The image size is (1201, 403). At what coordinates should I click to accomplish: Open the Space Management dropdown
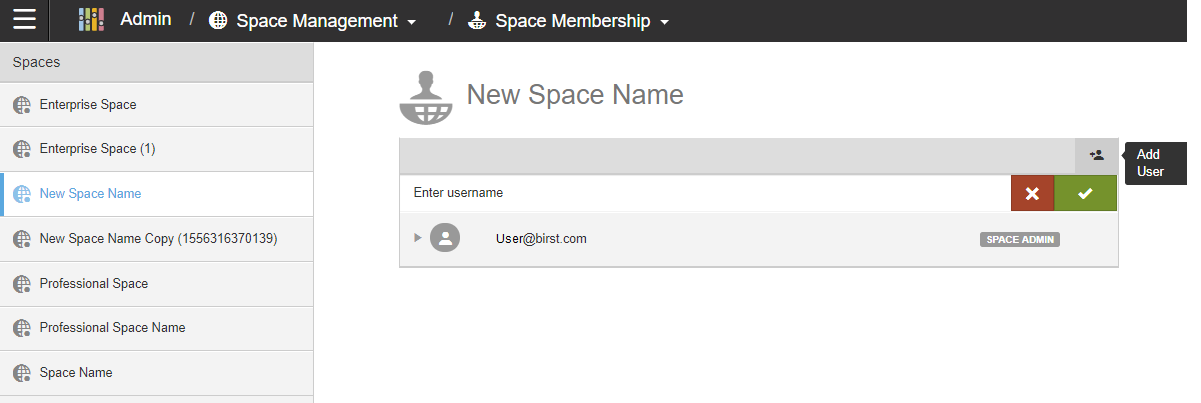point(312,21)
